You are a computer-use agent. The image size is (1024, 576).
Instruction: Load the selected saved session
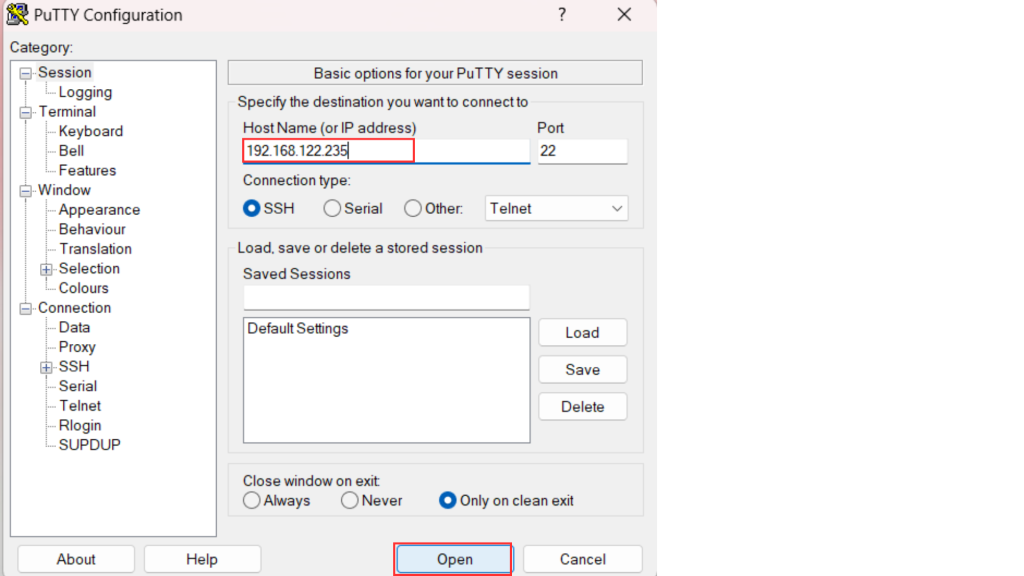pos(582,333)
